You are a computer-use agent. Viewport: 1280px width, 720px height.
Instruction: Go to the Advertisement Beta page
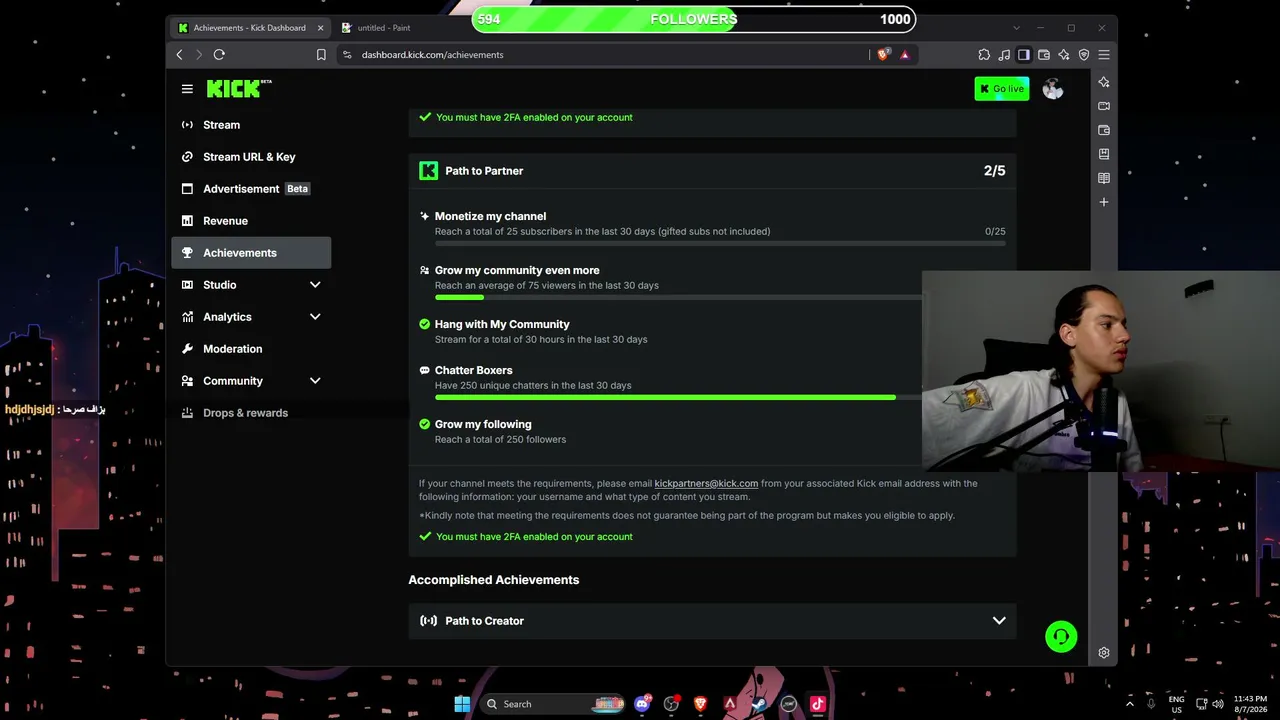click(251, 189)
